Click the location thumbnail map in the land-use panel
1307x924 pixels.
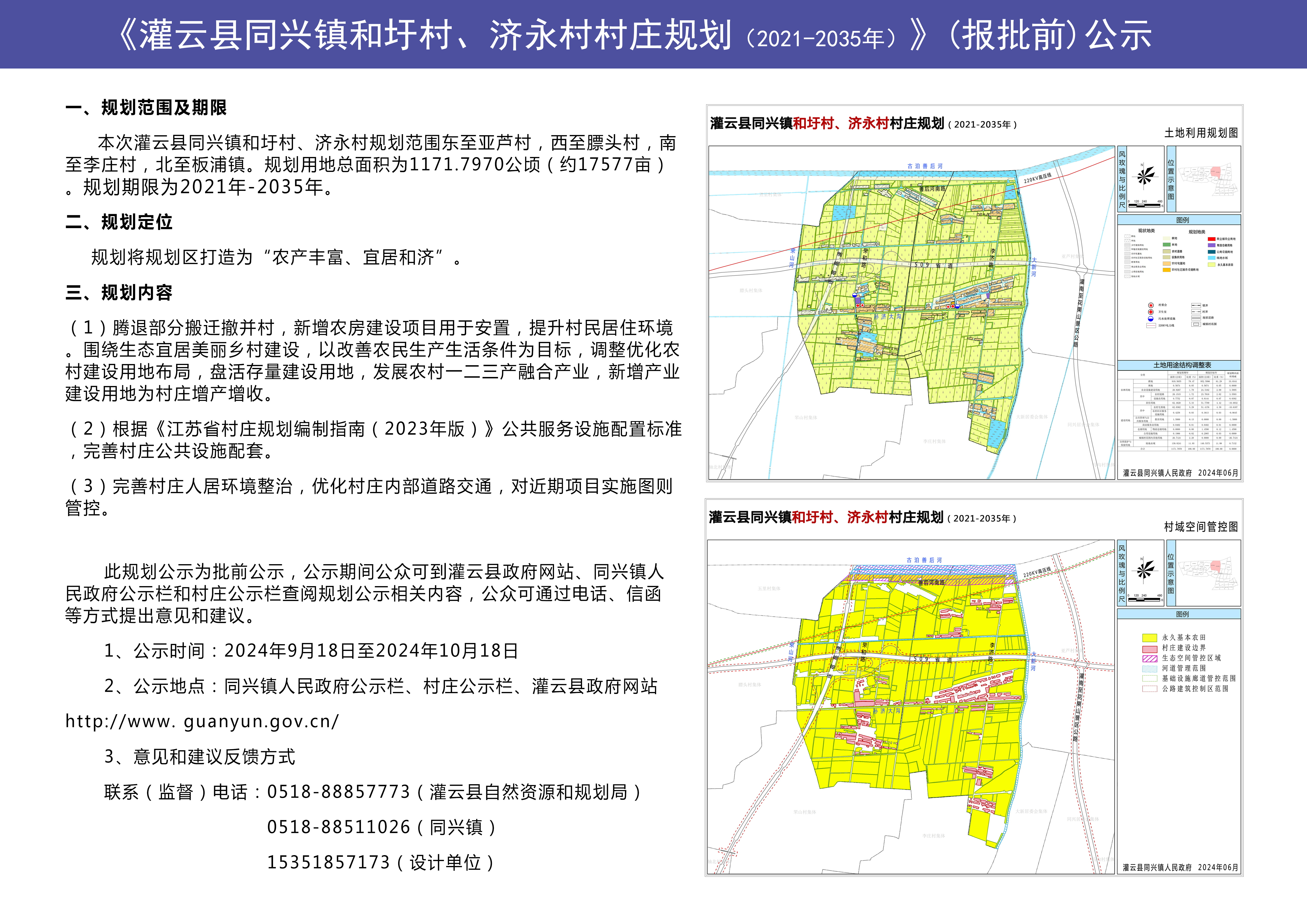tap(1209, 179)
